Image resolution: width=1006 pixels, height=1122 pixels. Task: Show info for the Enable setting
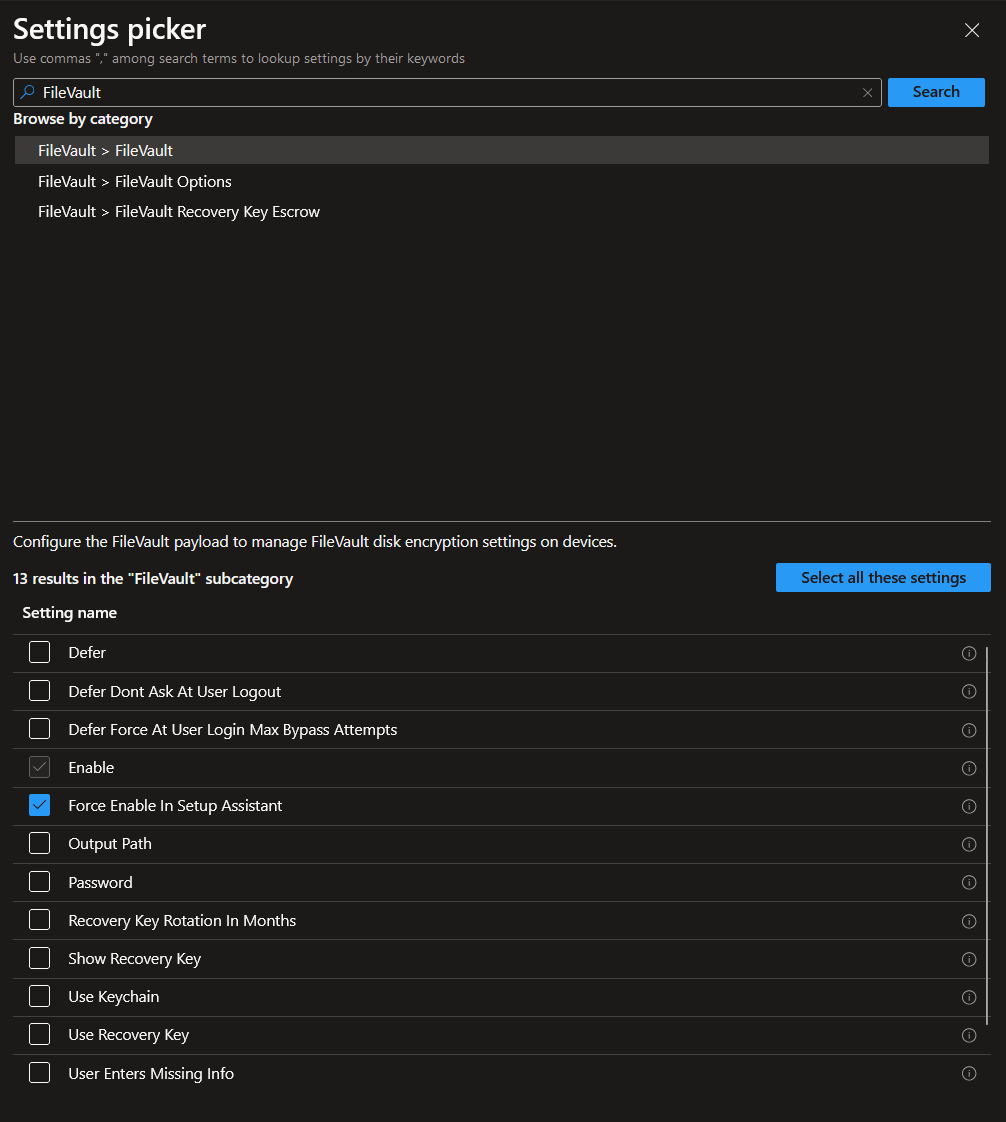969,768
